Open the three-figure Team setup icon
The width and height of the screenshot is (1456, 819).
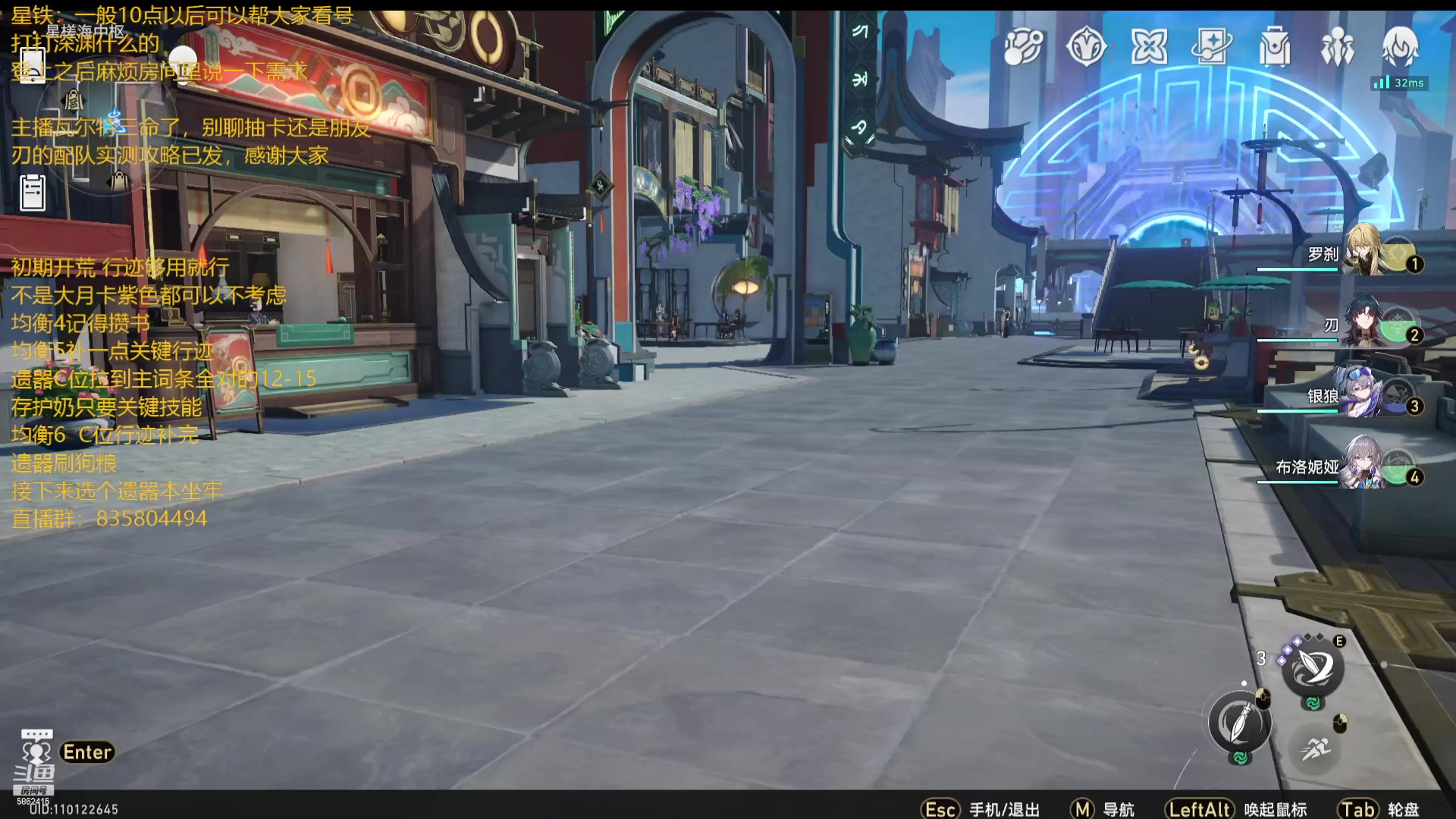pyautogui.click(x=1337, y=48)
